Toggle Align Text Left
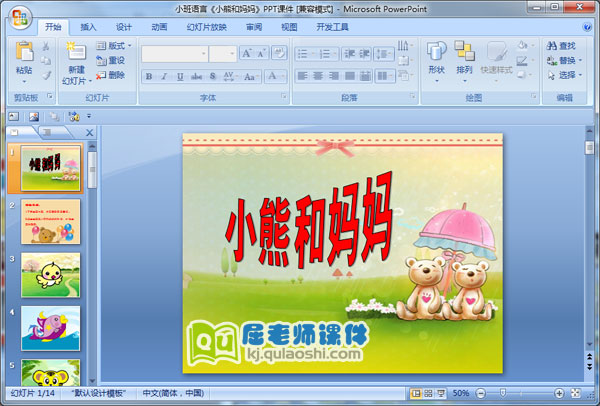This screenshot has height=406, width=600. pyautogui.click(x=303, y=76)
